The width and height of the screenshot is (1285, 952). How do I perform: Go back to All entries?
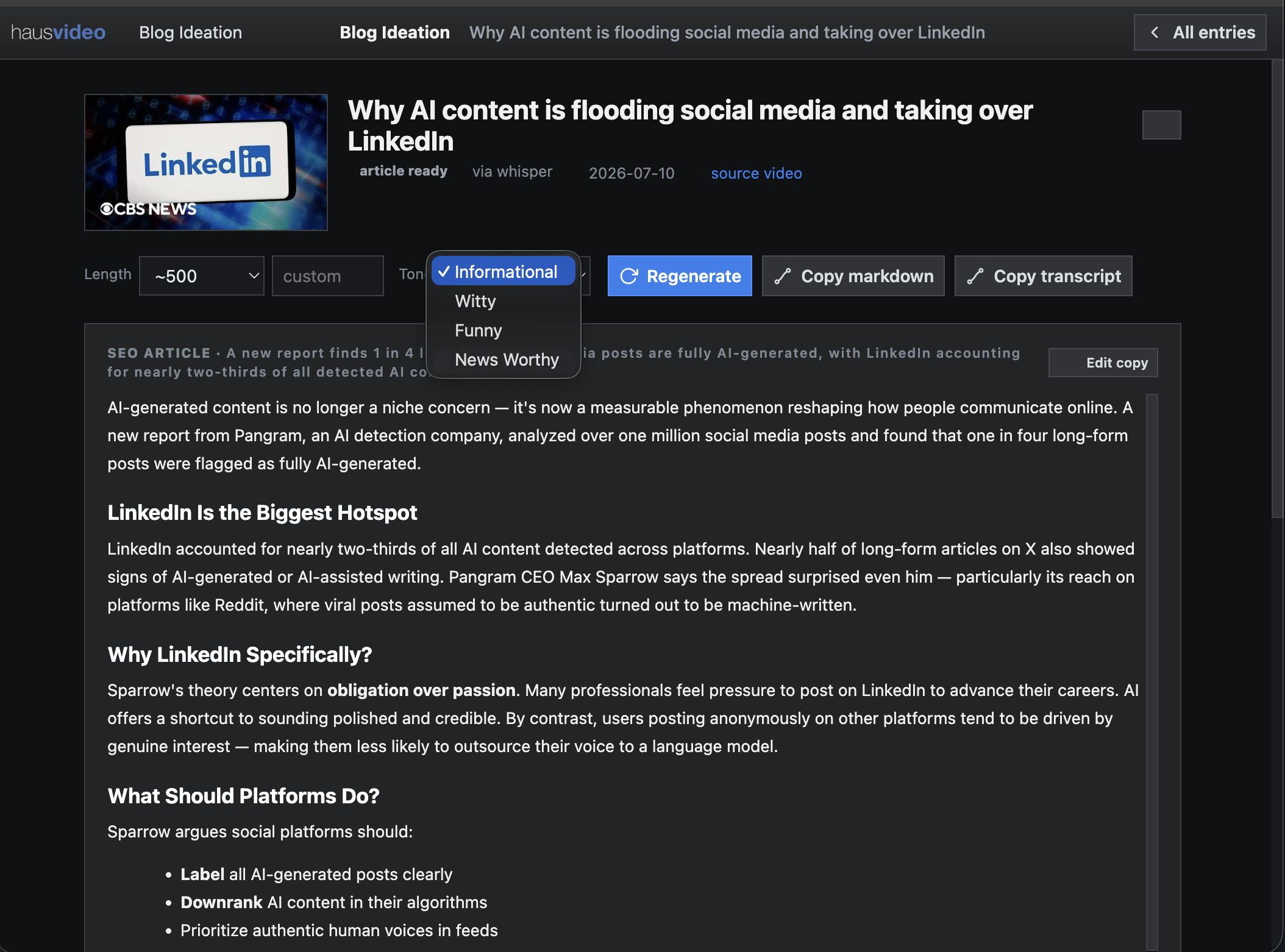[x=1200, y=32]
